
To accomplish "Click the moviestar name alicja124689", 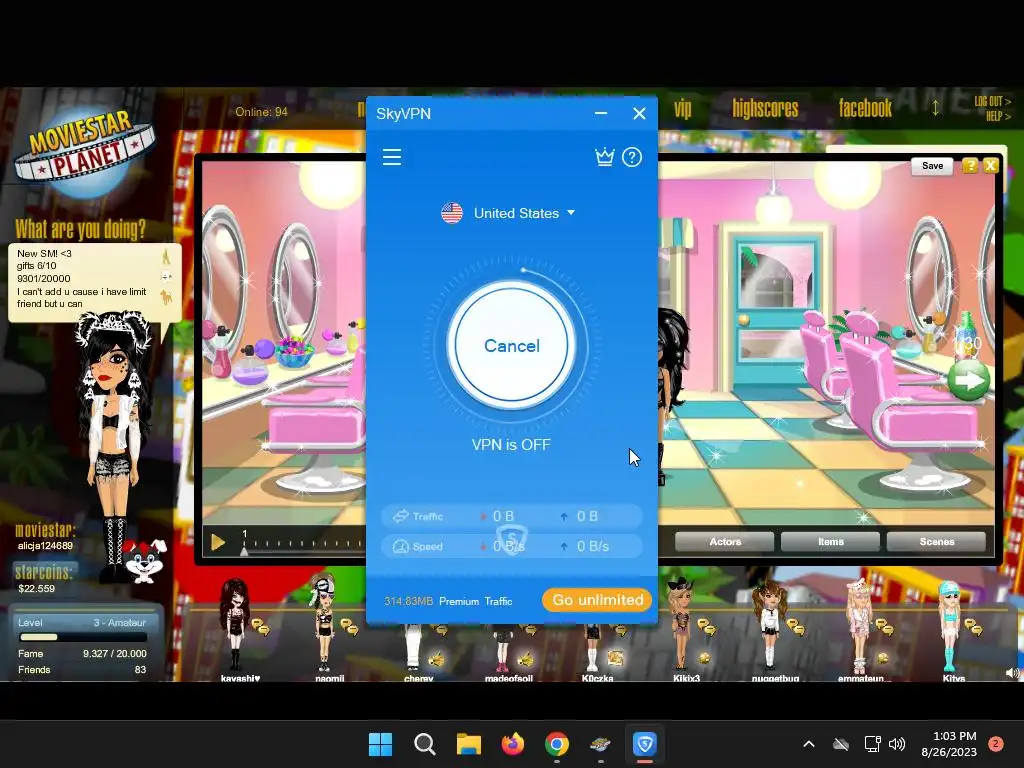I will point(45,546).
